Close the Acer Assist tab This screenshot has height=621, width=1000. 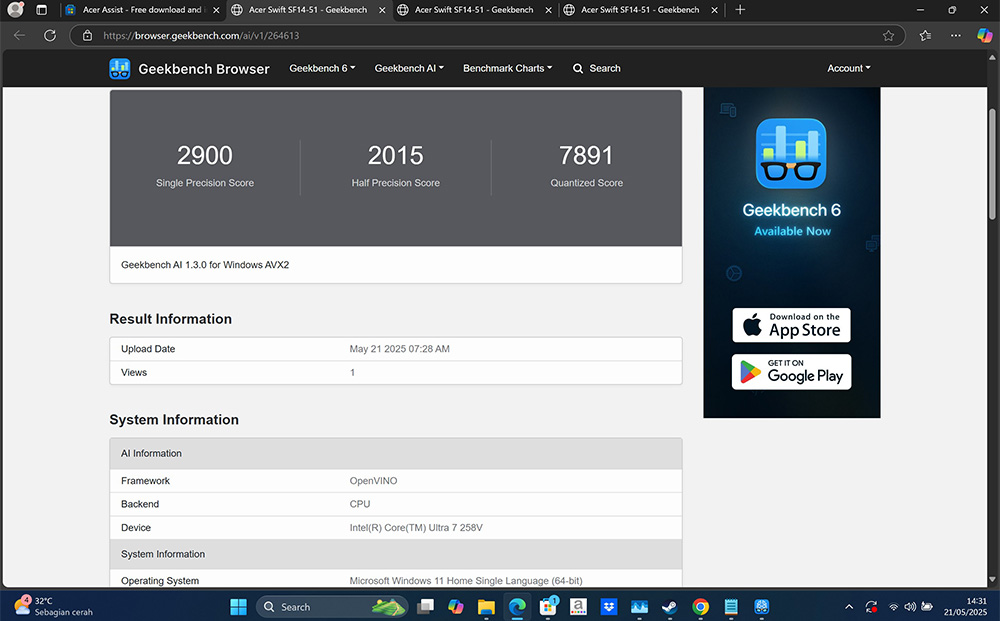216,10
